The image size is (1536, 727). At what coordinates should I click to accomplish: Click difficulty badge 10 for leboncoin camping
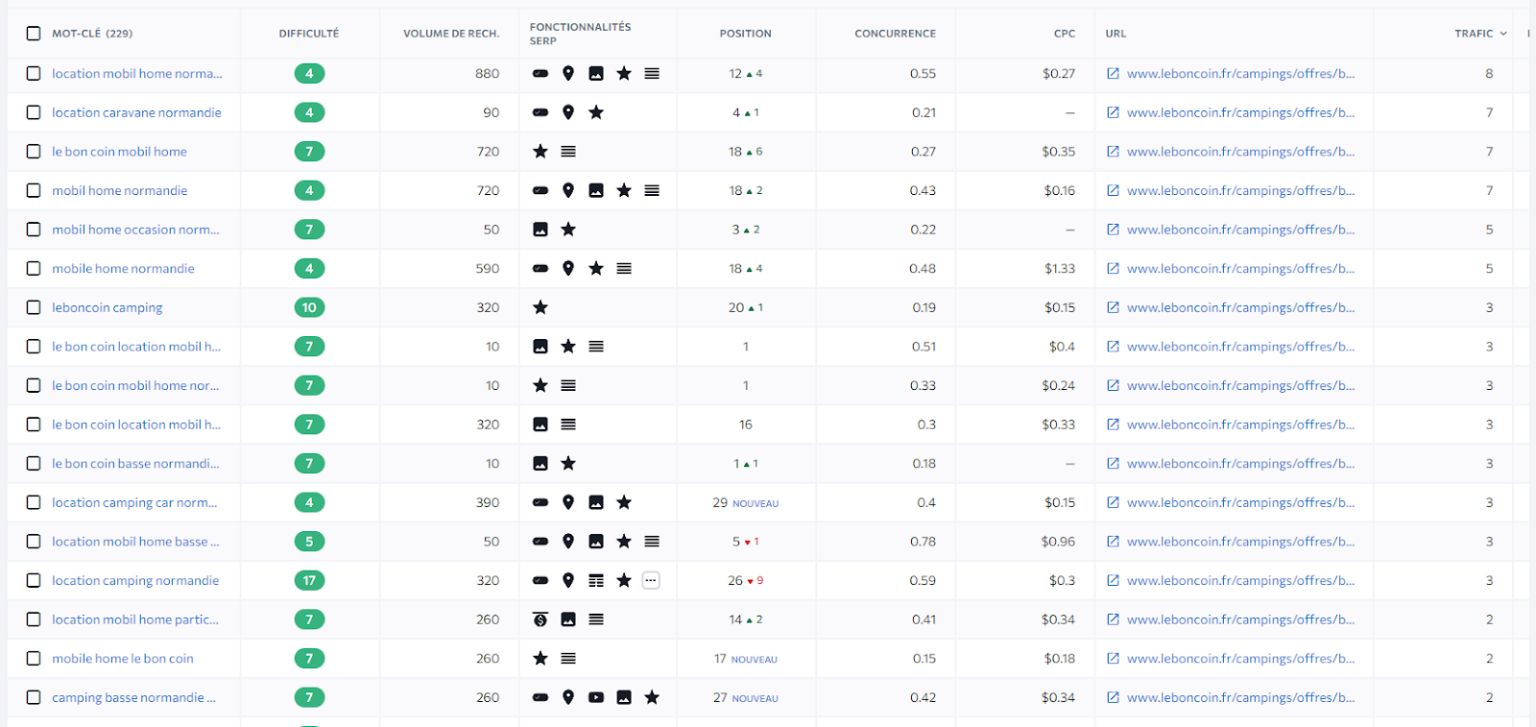309,308
